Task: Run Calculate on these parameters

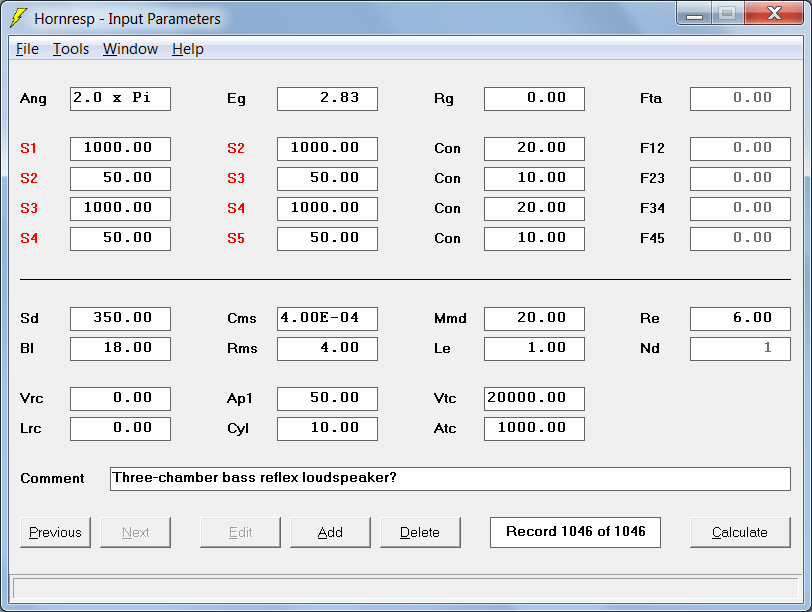Action: coord(740,532)
